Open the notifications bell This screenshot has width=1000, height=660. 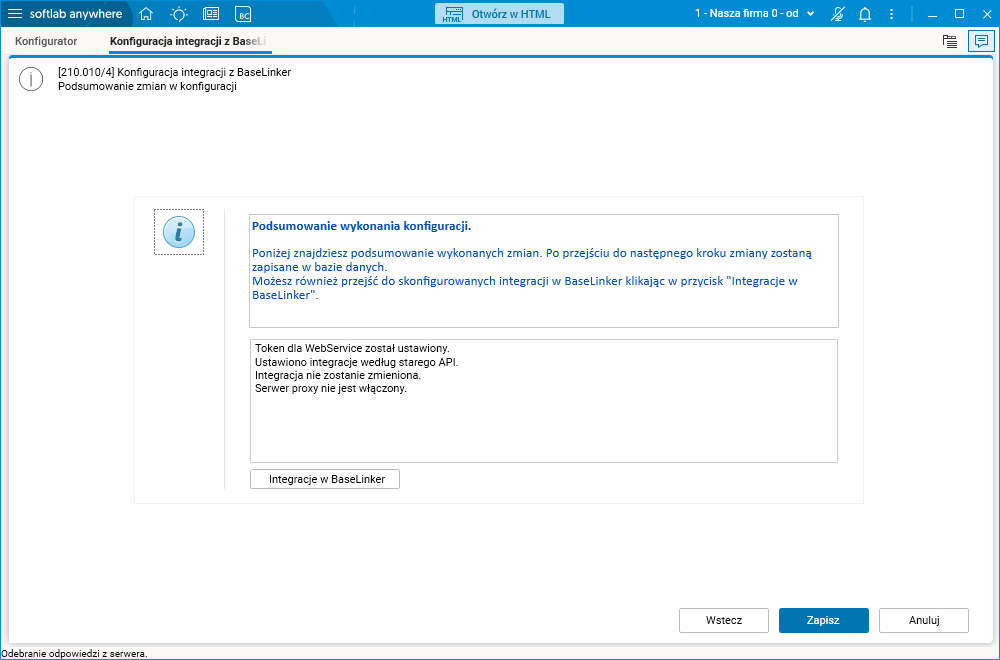pyautogui.click(x=865, y=14)
